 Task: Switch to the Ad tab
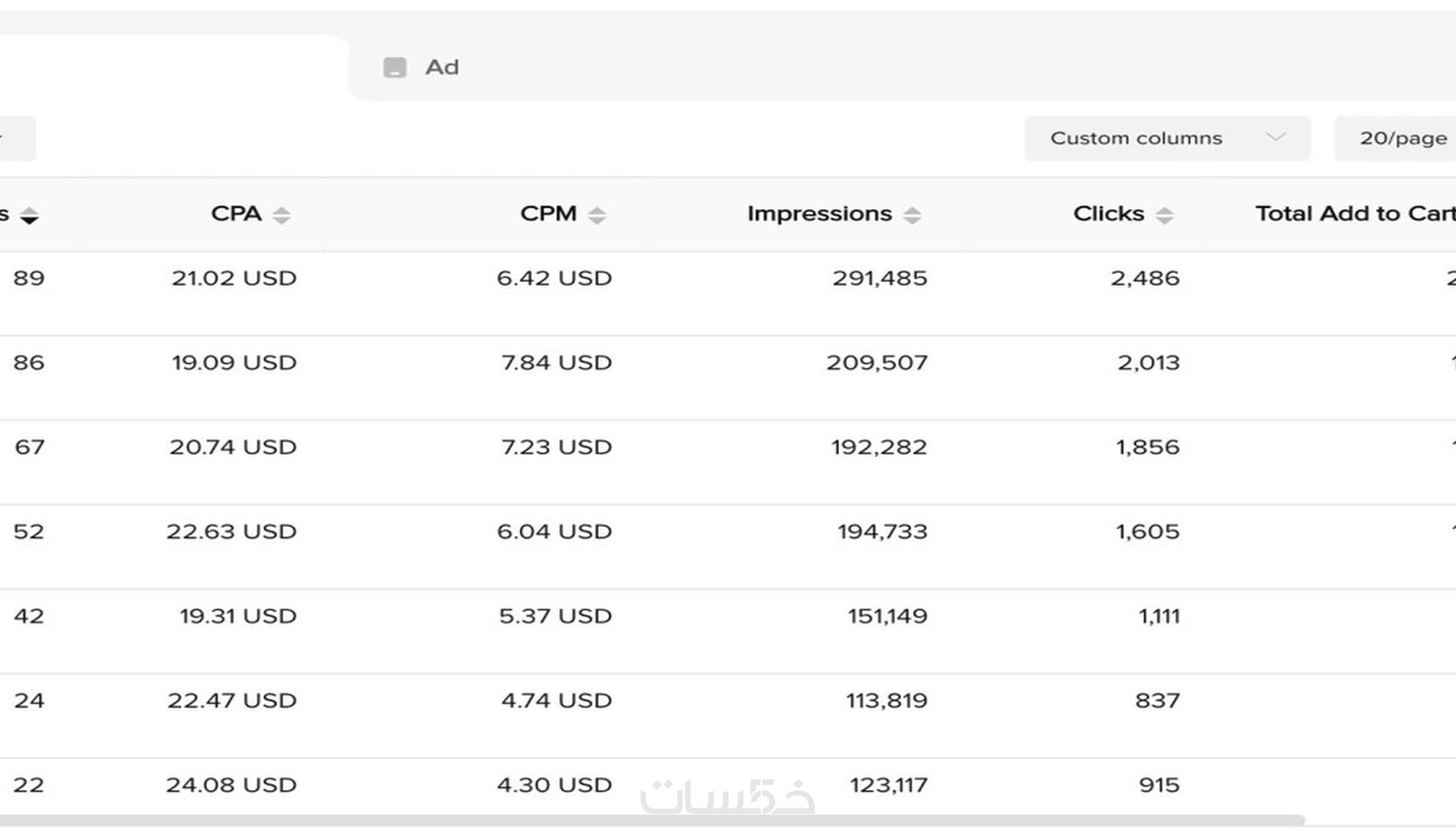[442, 68]
